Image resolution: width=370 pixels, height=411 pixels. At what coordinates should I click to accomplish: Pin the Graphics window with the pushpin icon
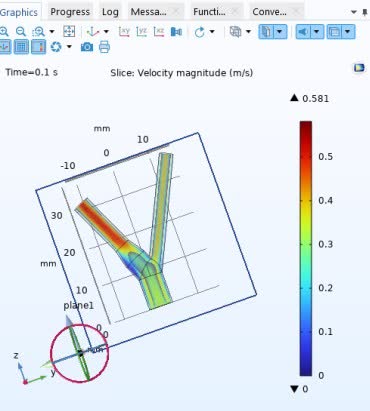[365, 12]
